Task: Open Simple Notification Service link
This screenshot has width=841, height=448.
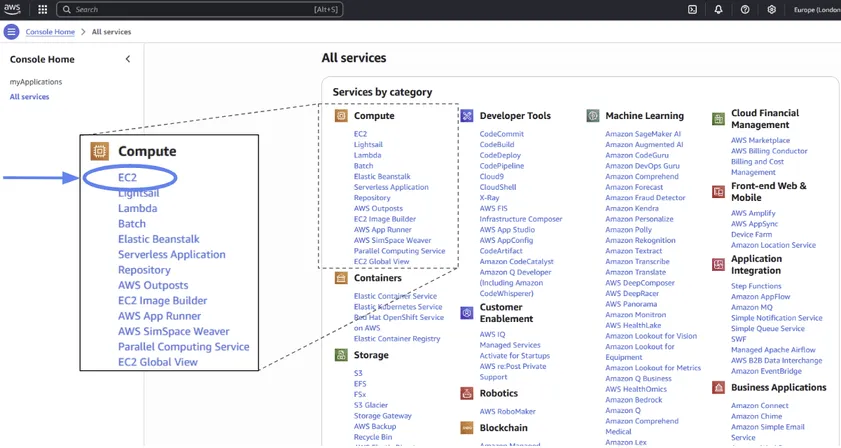Action: 776,318
